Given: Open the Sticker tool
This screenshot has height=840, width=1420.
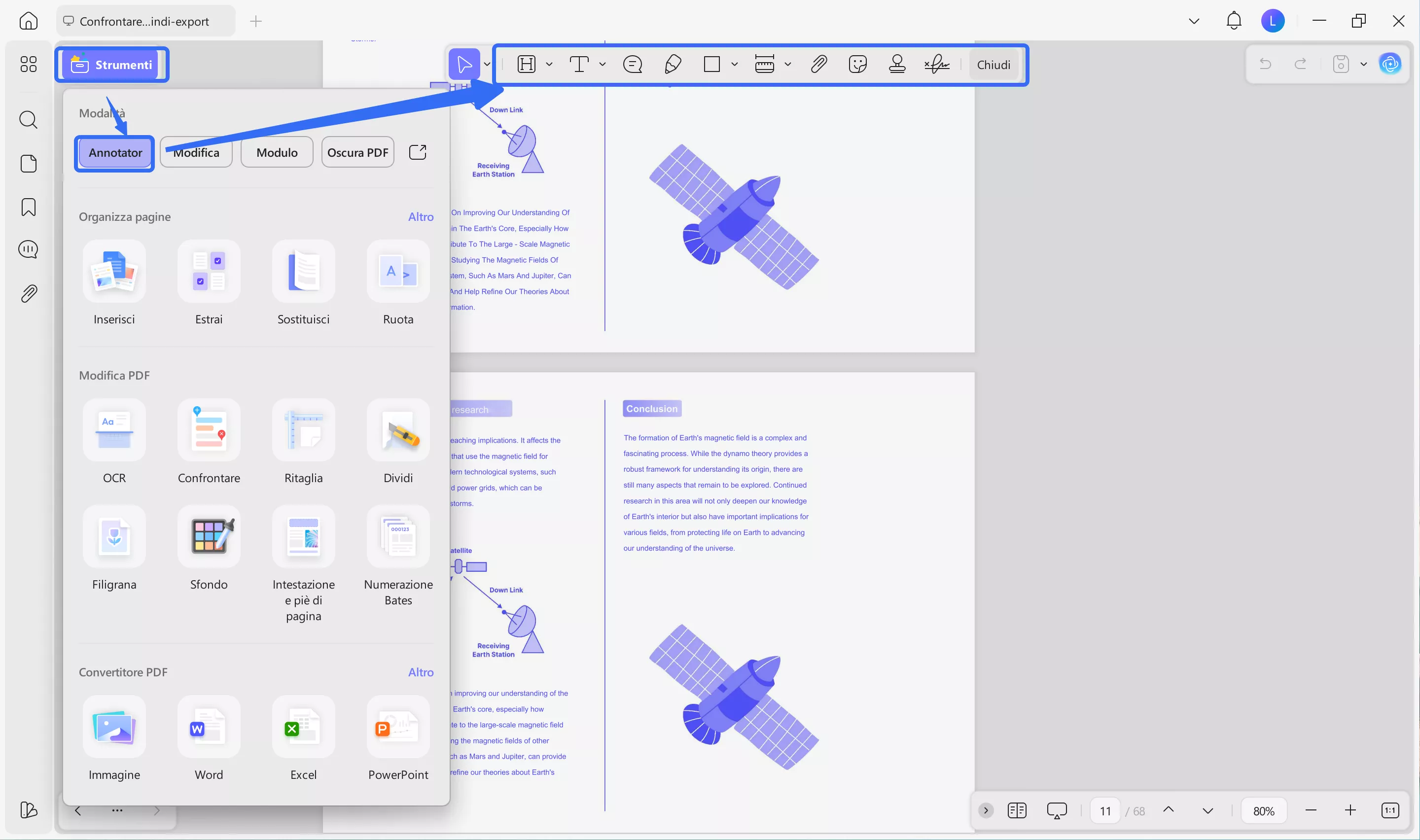Looking at the screenshot, I should [x=857, y=64].
